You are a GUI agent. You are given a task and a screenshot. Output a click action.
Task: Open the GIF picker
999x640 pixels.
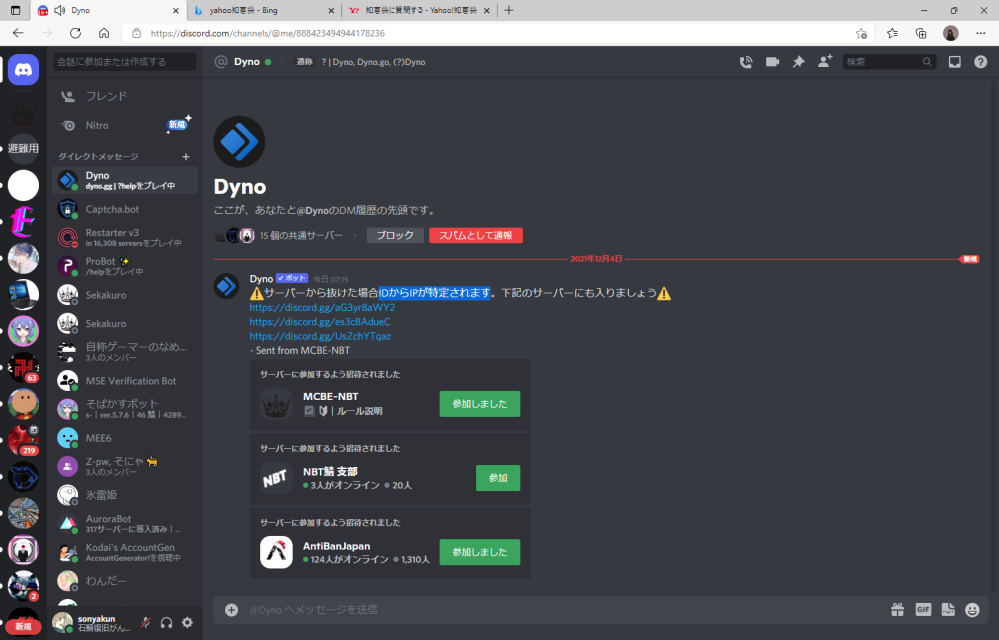tap(923, 610)
